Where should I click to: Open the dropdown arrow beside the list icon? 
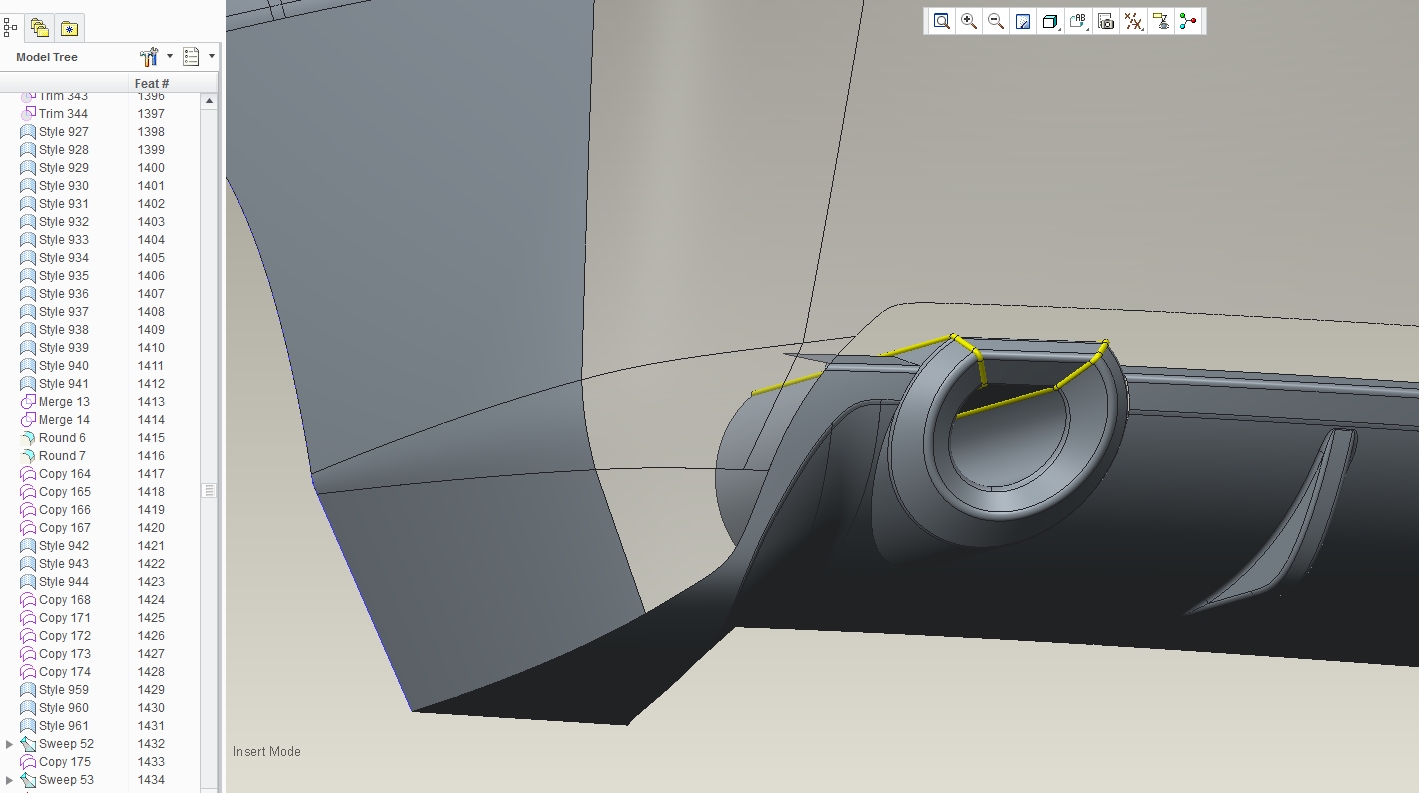point(211,57)
